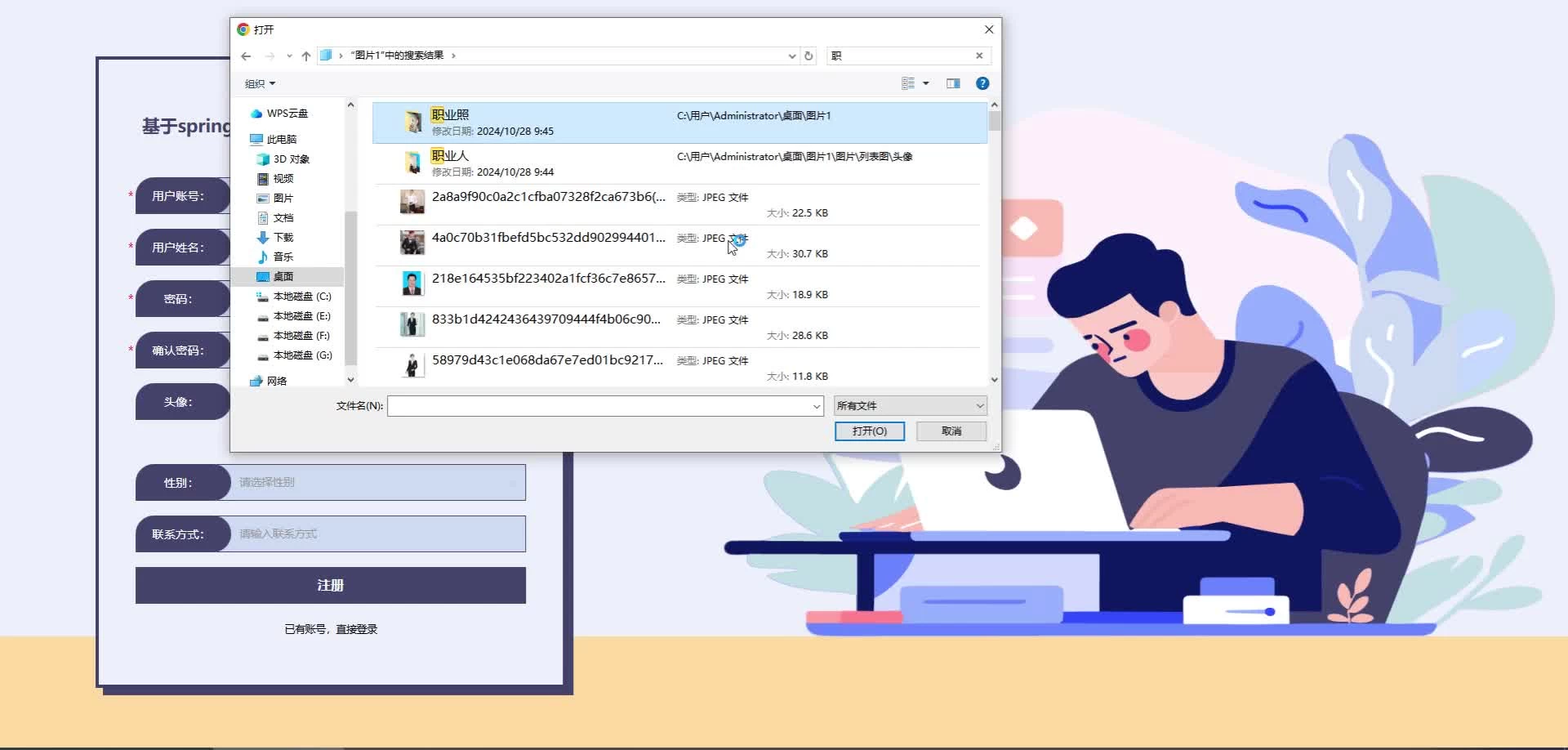Select WPS云盘 in the navigation pane

coord(279,114)
